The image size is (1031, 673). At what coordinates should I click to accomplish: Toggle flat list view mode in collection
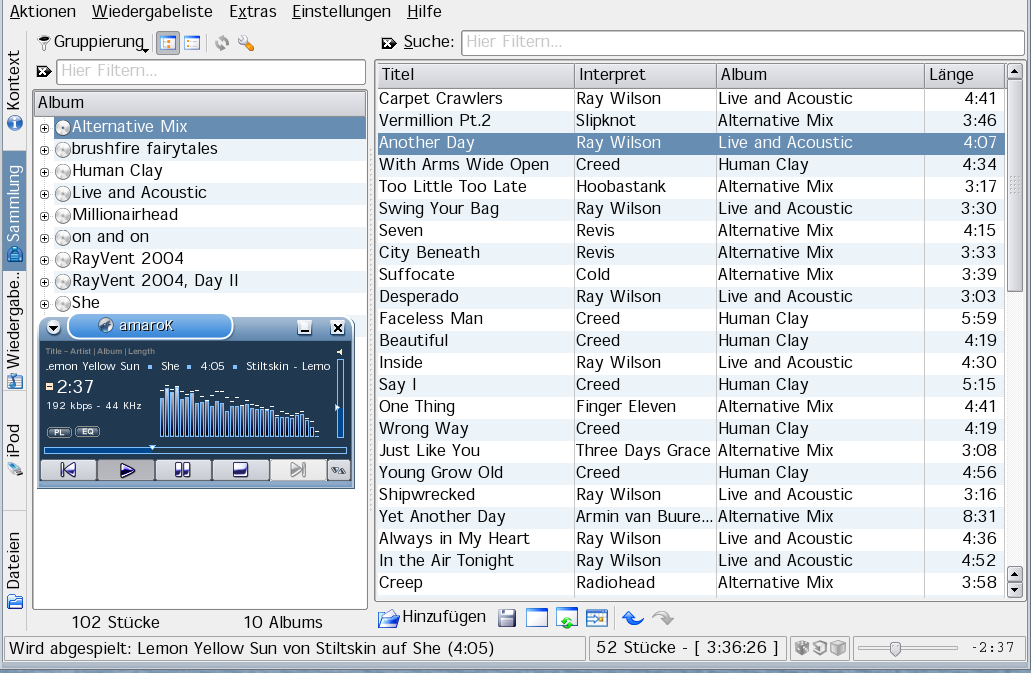coord(192,43)
